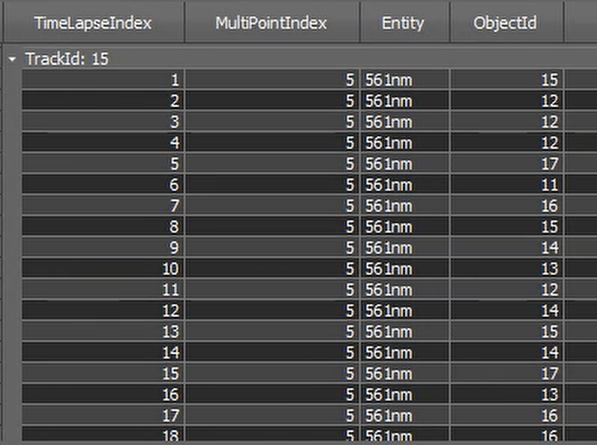Click 561nm Entity in TimeLapseIndex 13 row
The width and height of the screenshot is (597, 445).
coord(405,331)
